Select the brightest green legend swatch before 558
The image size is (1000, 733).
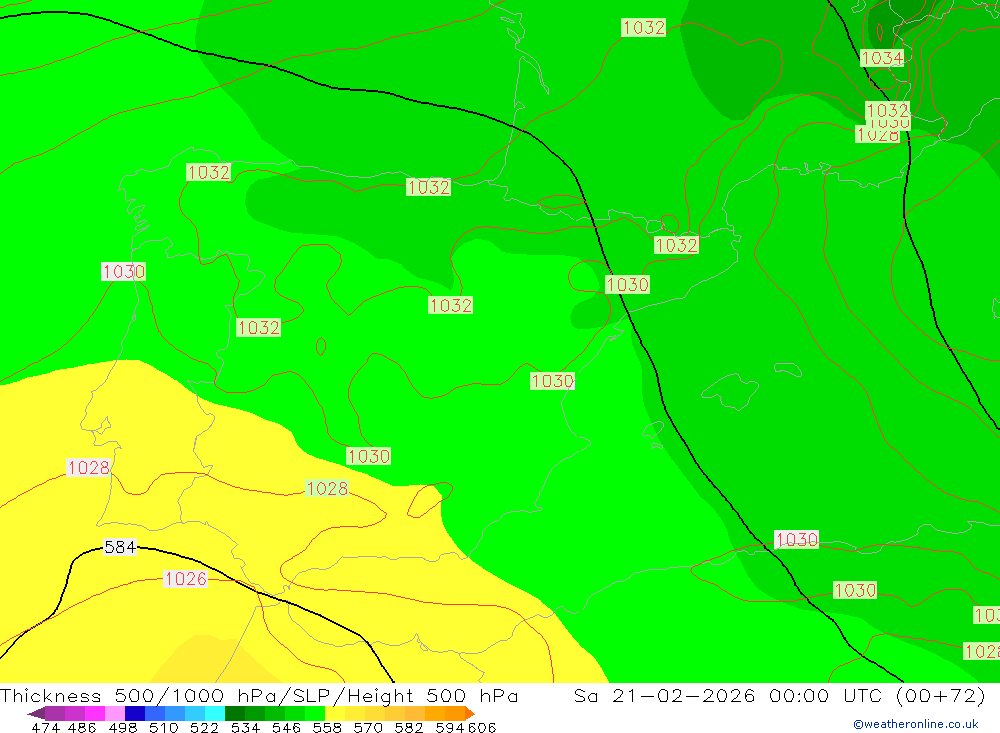point(315,713)
